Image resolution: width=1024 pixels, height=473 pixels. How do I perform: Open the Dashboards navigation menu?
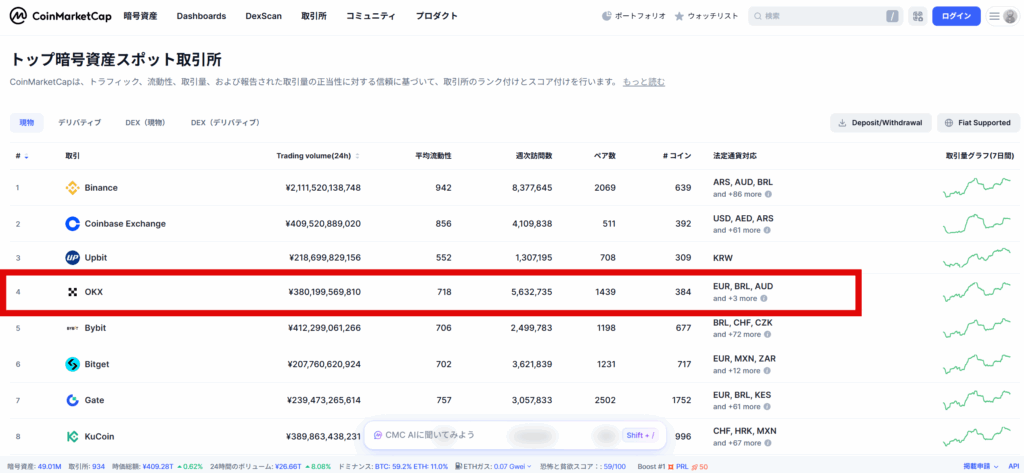[x=201, y=16]
